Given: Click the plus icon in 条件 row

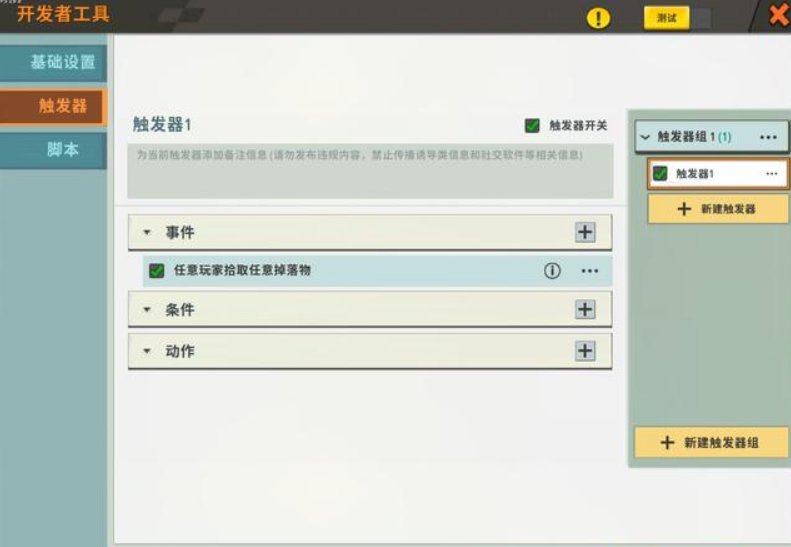Looking at the screenshot, I should [585, 310].
